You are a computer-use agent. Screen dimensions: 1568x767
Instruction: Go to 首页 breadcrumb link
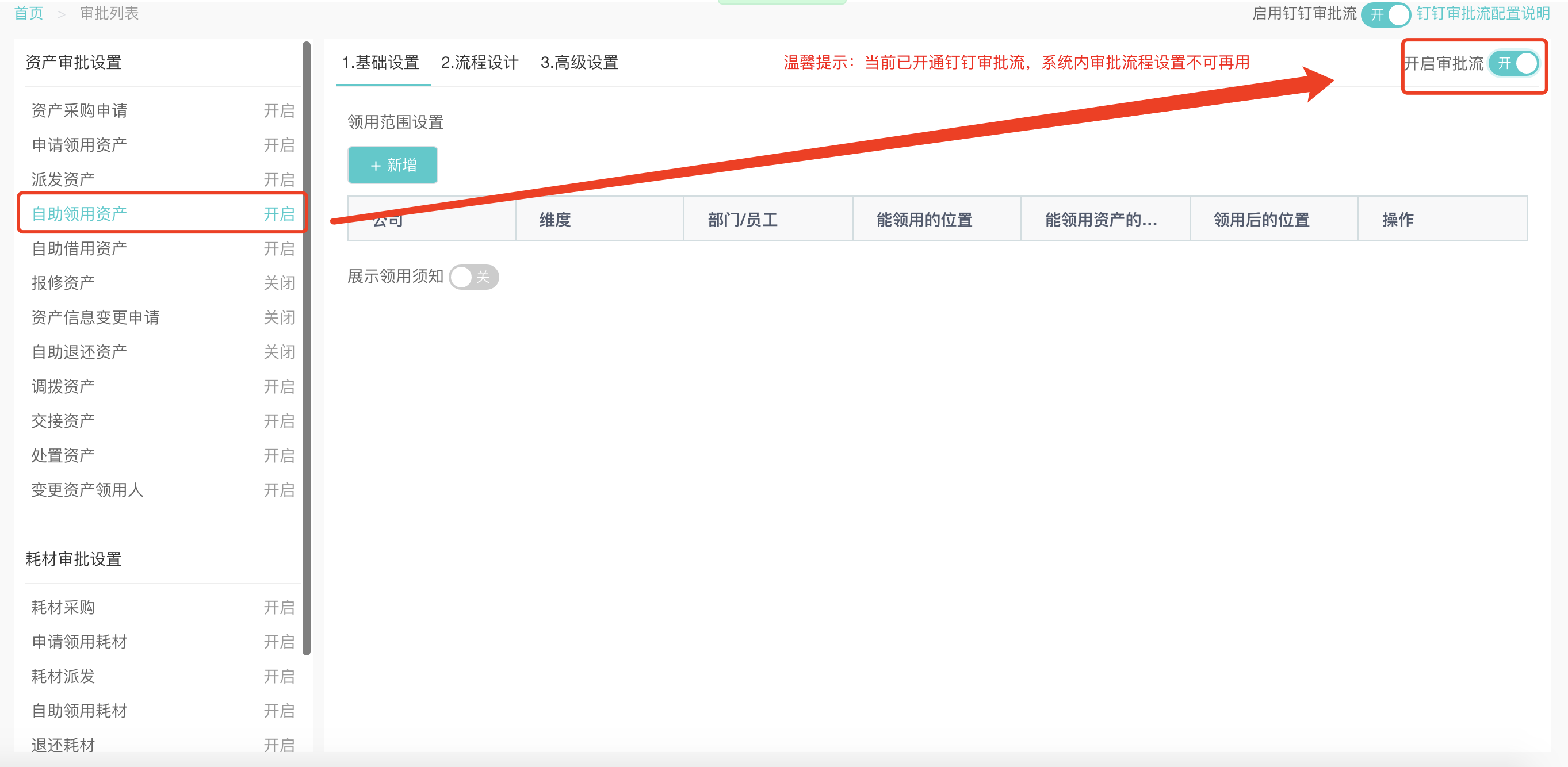[x=29, y=13]
